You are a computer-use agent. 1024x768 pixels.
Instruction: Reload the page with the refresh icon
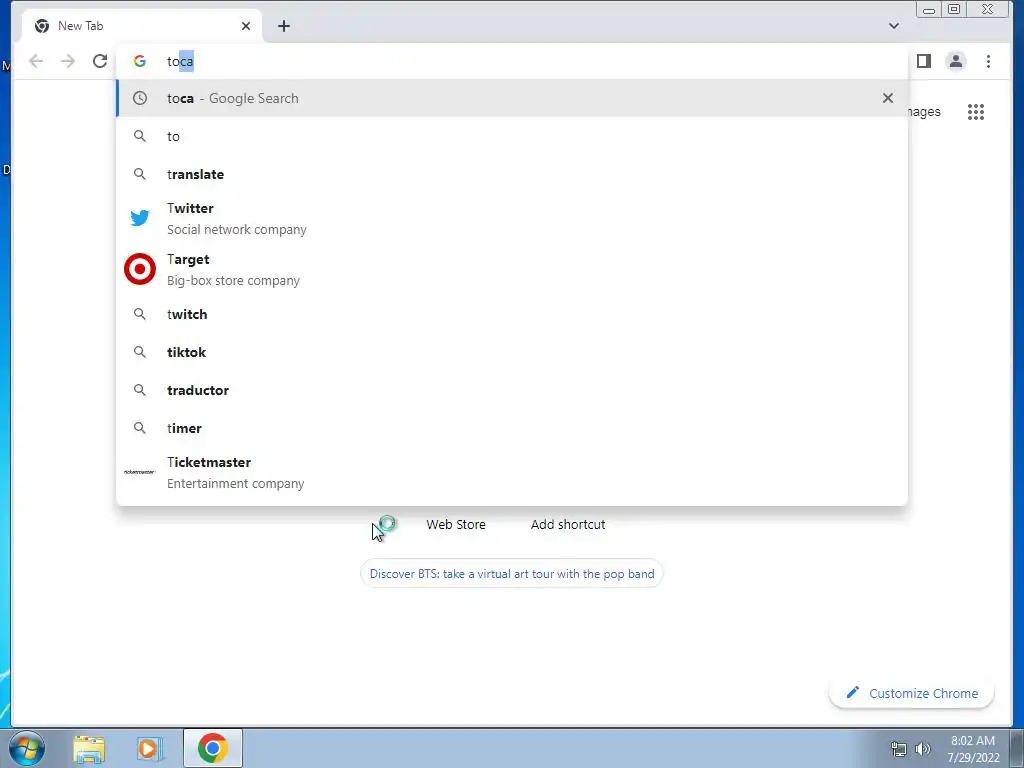[x=100, y=61]
